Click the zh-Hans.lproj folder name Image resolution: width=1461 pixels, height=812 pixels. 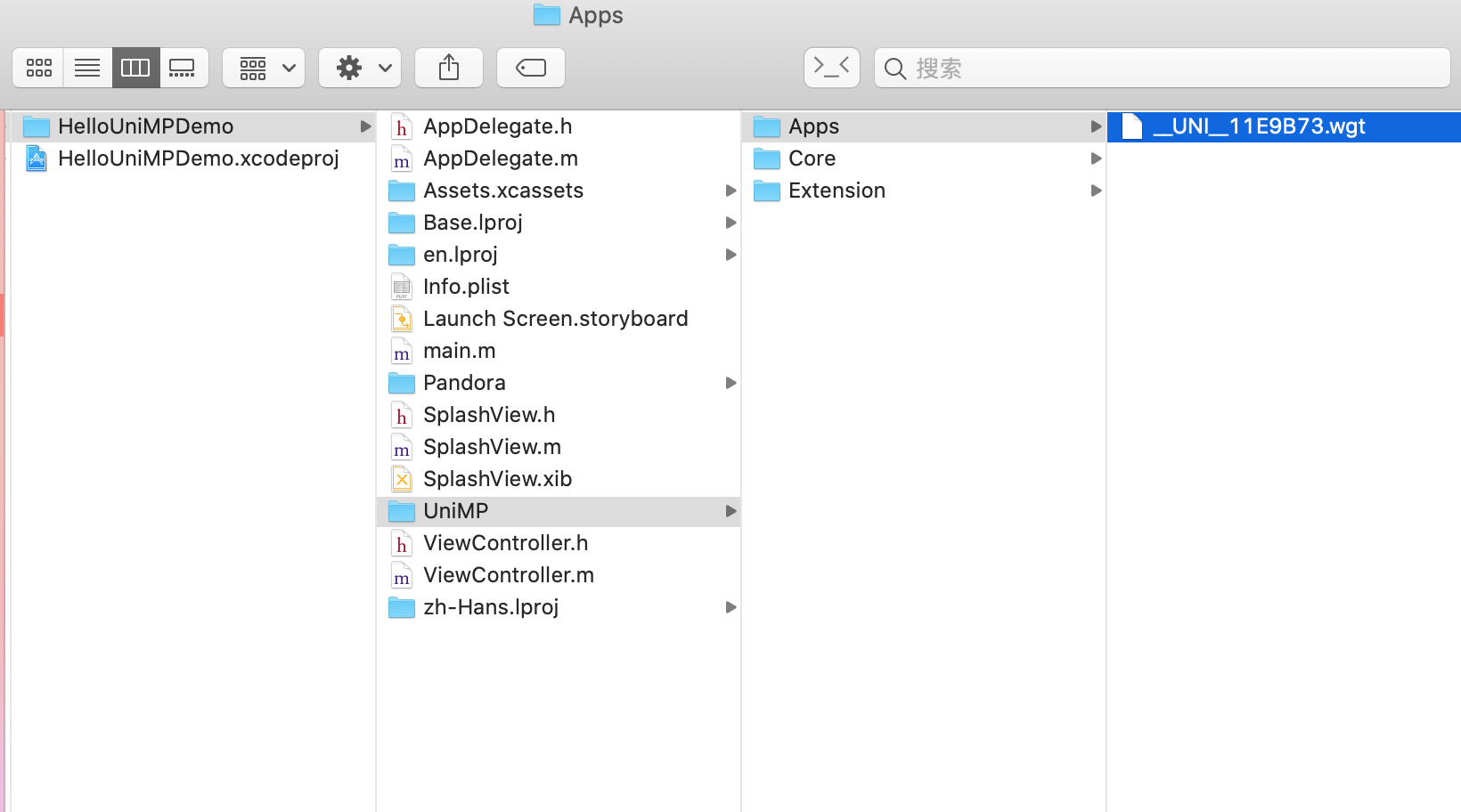[x=492, y=607]
